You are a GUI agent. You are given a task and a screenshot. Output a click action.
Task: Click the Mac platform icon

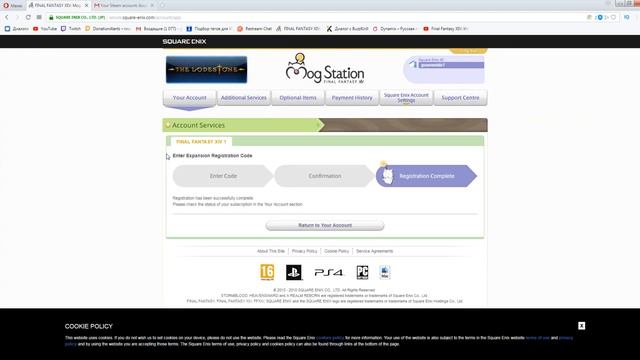(x=385, y=272)
